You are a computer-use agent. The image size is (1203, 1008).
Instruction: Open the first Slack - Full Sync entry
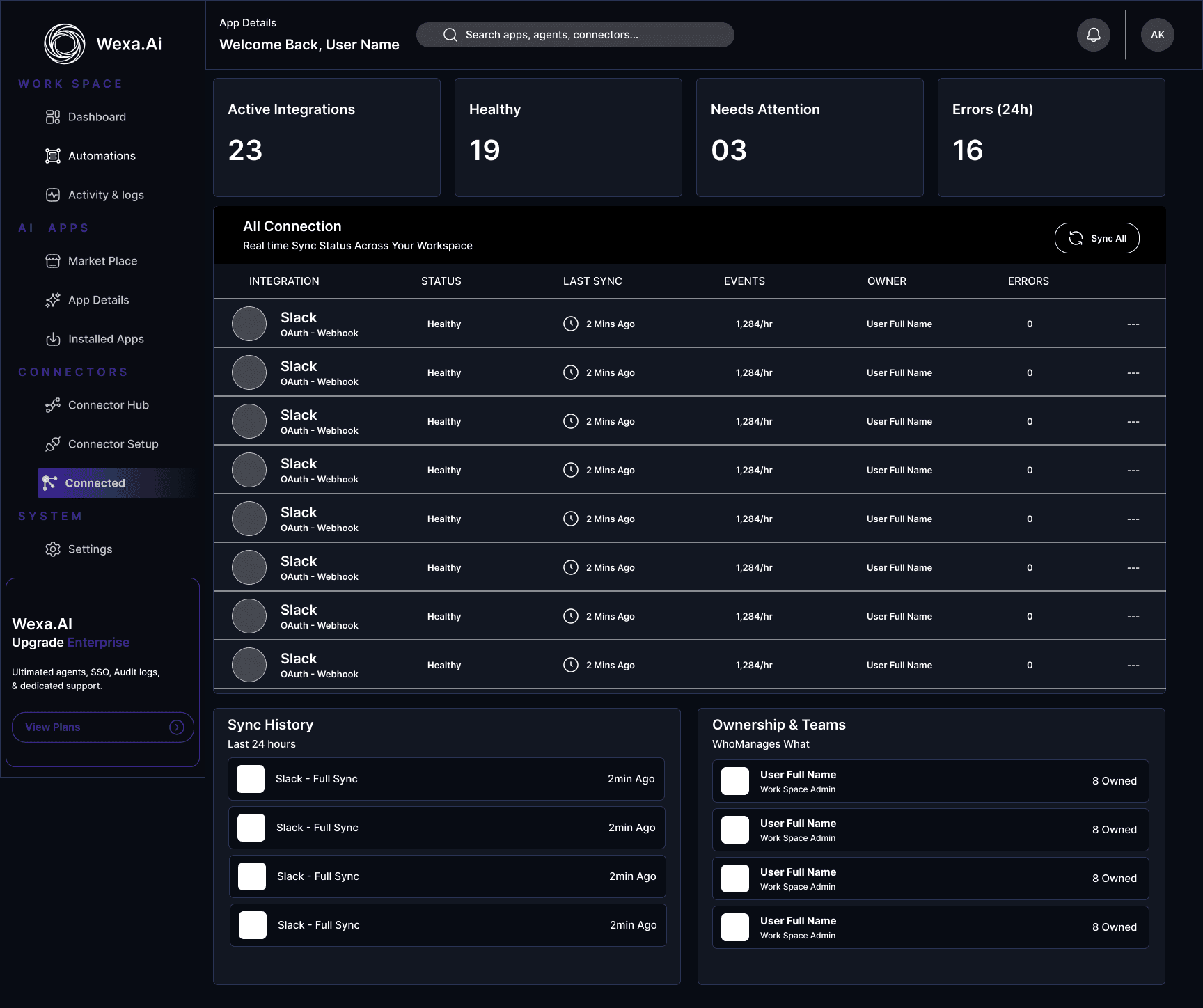(x=446, y=779)
